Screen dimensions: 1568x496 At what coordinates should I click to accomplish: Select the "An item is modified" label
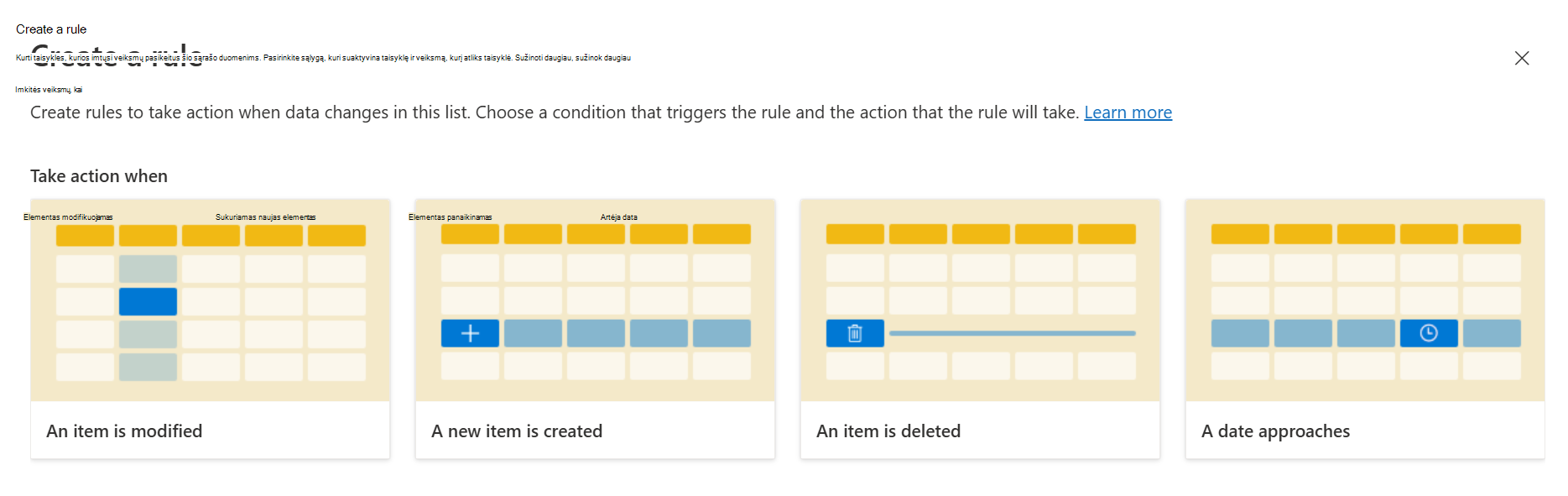(x=124, y=431)
